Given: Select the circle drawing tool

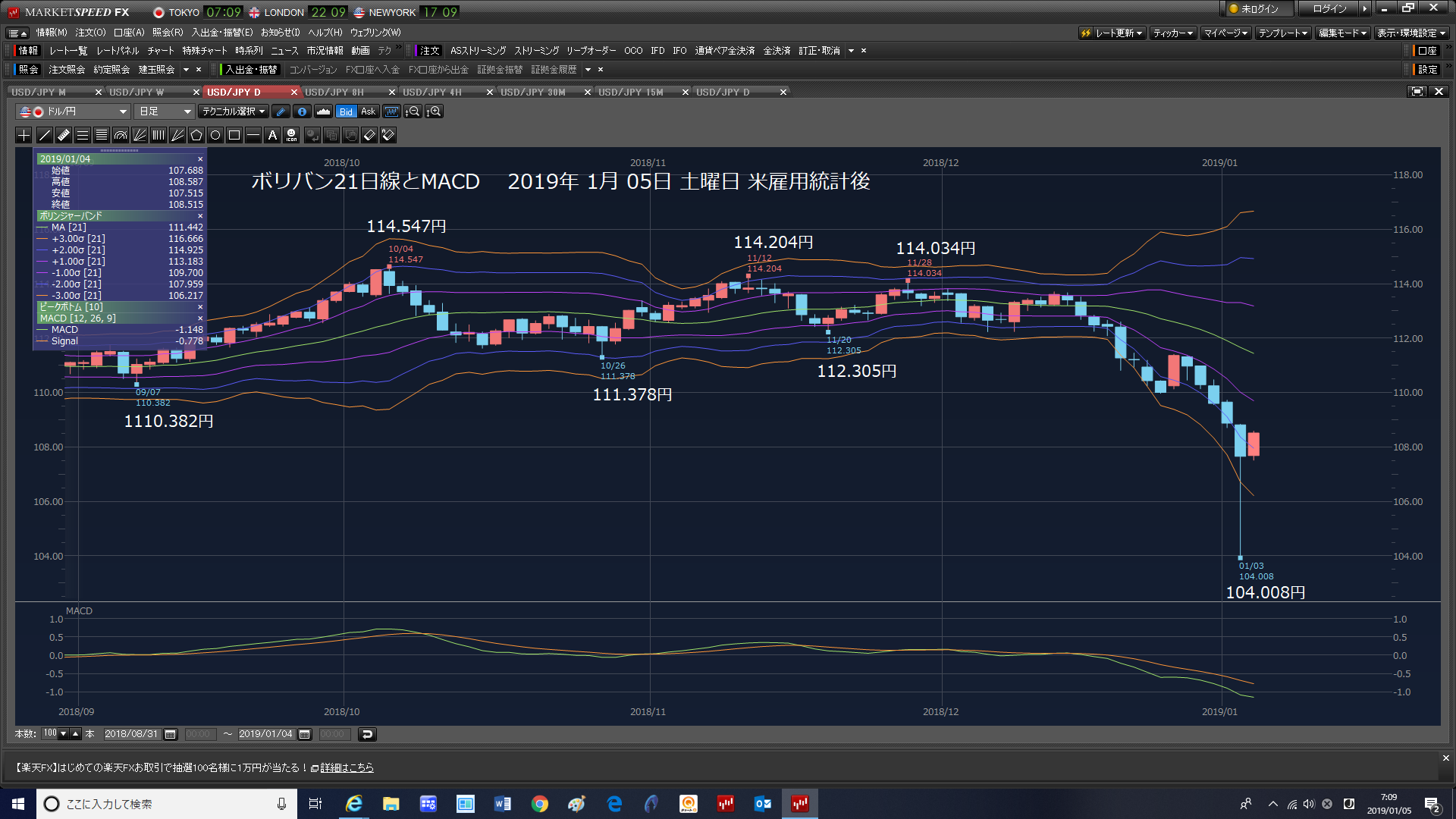Looking at the screenshot, I should click(215, 136).
